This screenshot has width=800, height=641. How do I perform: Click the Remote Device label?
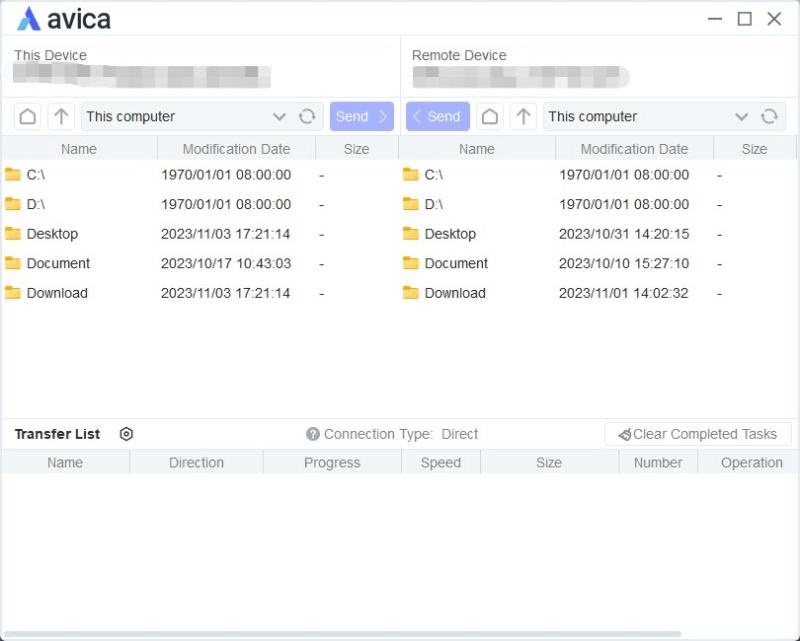(459, 55)
